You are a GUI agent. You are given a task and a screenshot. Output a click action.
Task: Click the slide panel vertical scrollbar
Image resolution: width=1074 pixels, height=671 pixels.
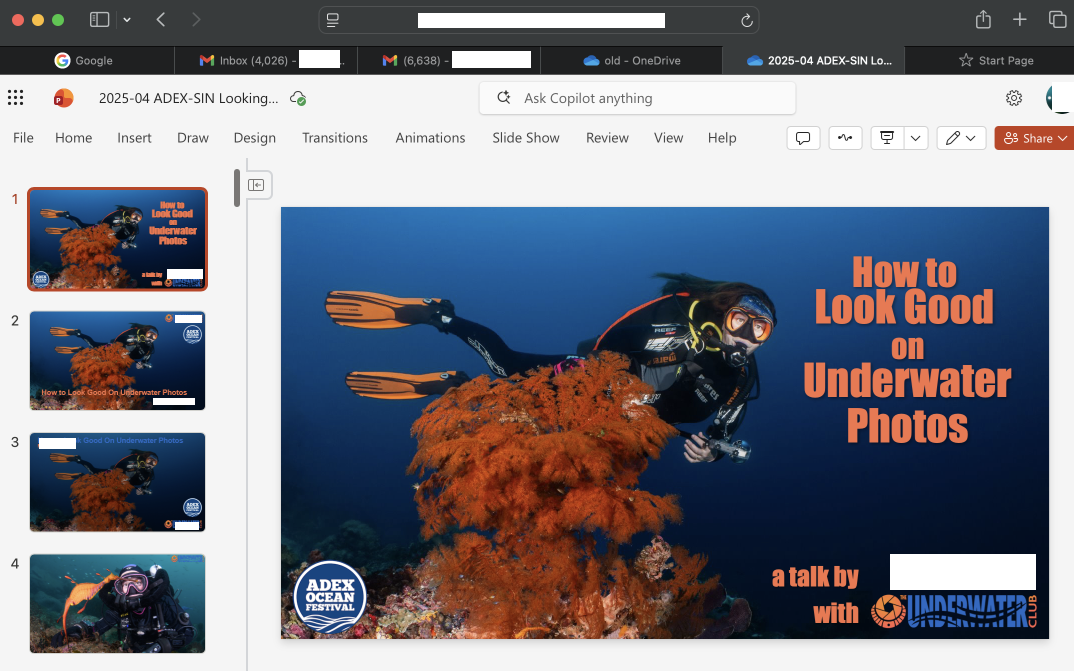(237, 188)
